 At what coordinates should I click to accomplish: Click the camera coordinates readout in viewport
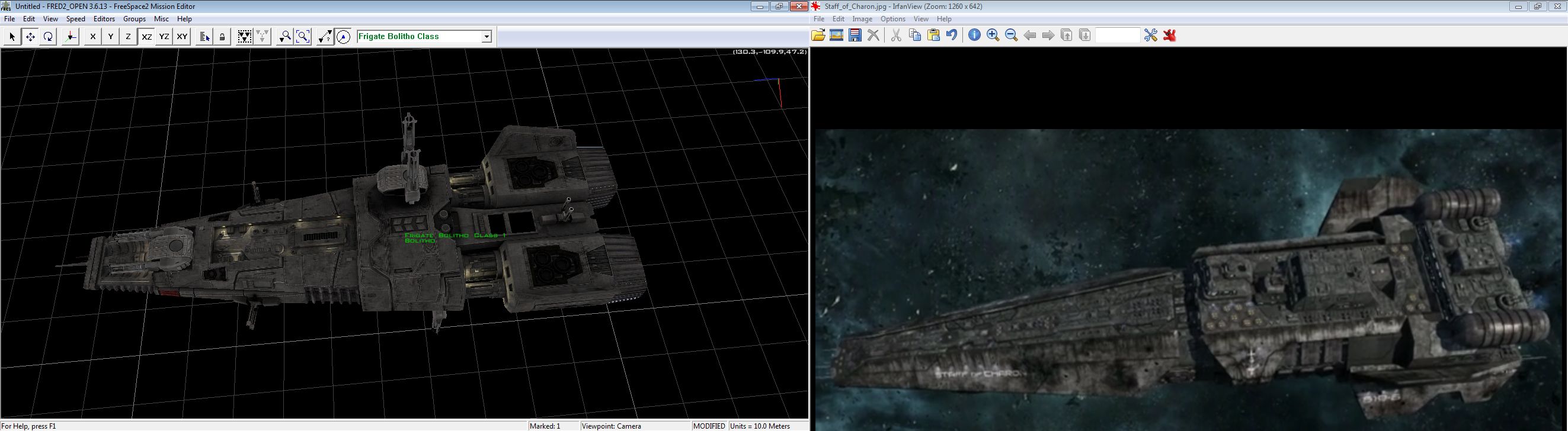(x=769, y=52)
